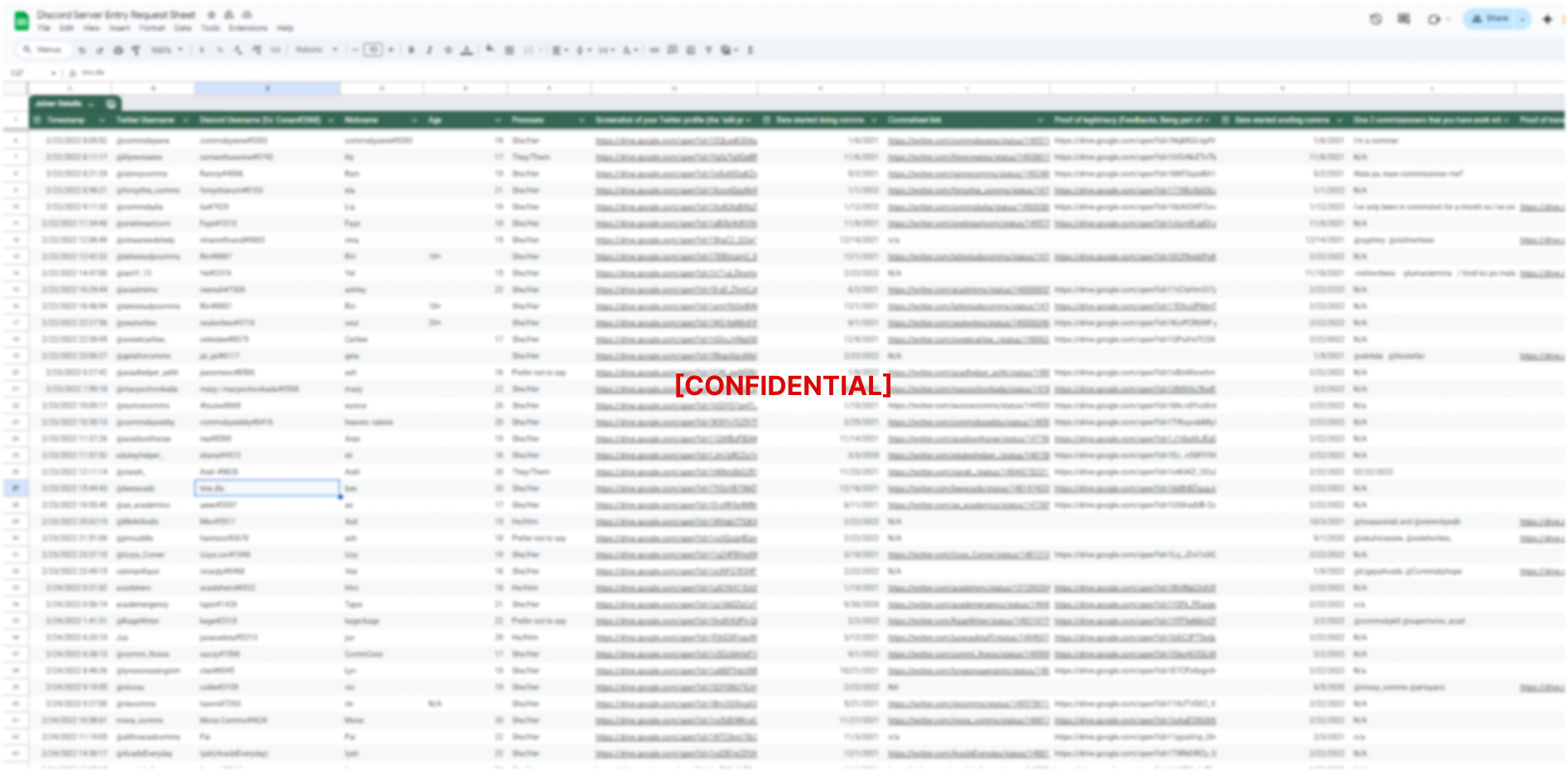Click the Borders icon in the toolbar
1568x771 pixels.
click(x=509, y=51)
